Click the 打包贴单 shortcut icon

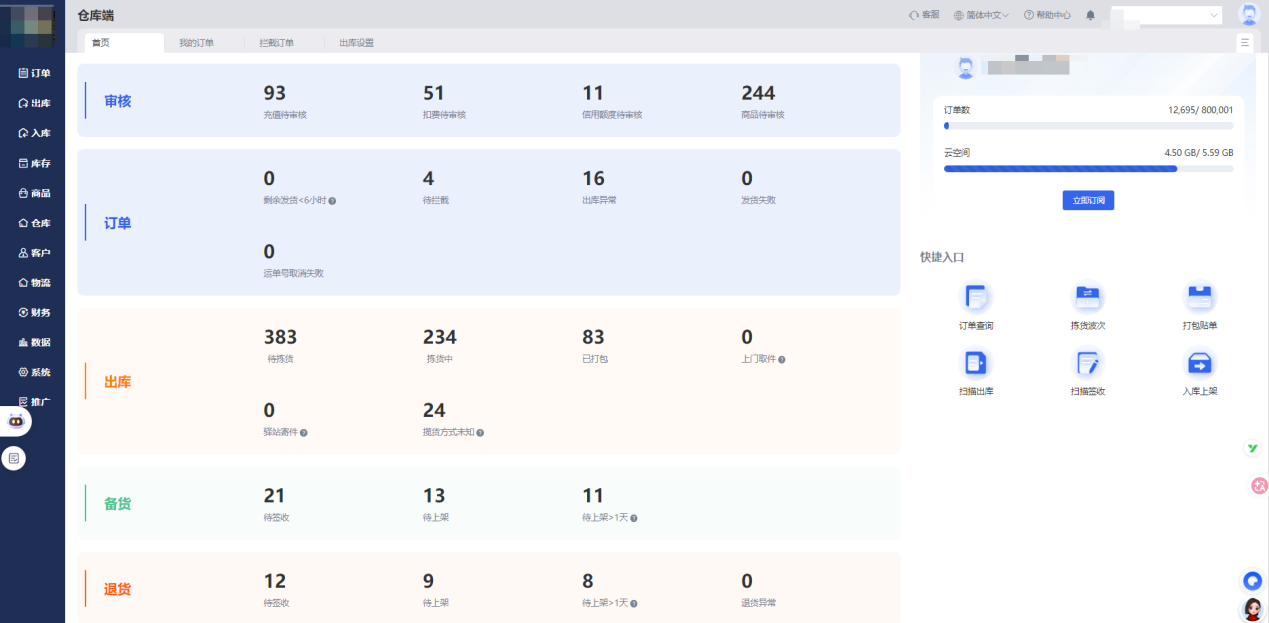[x=1199, y=297]
